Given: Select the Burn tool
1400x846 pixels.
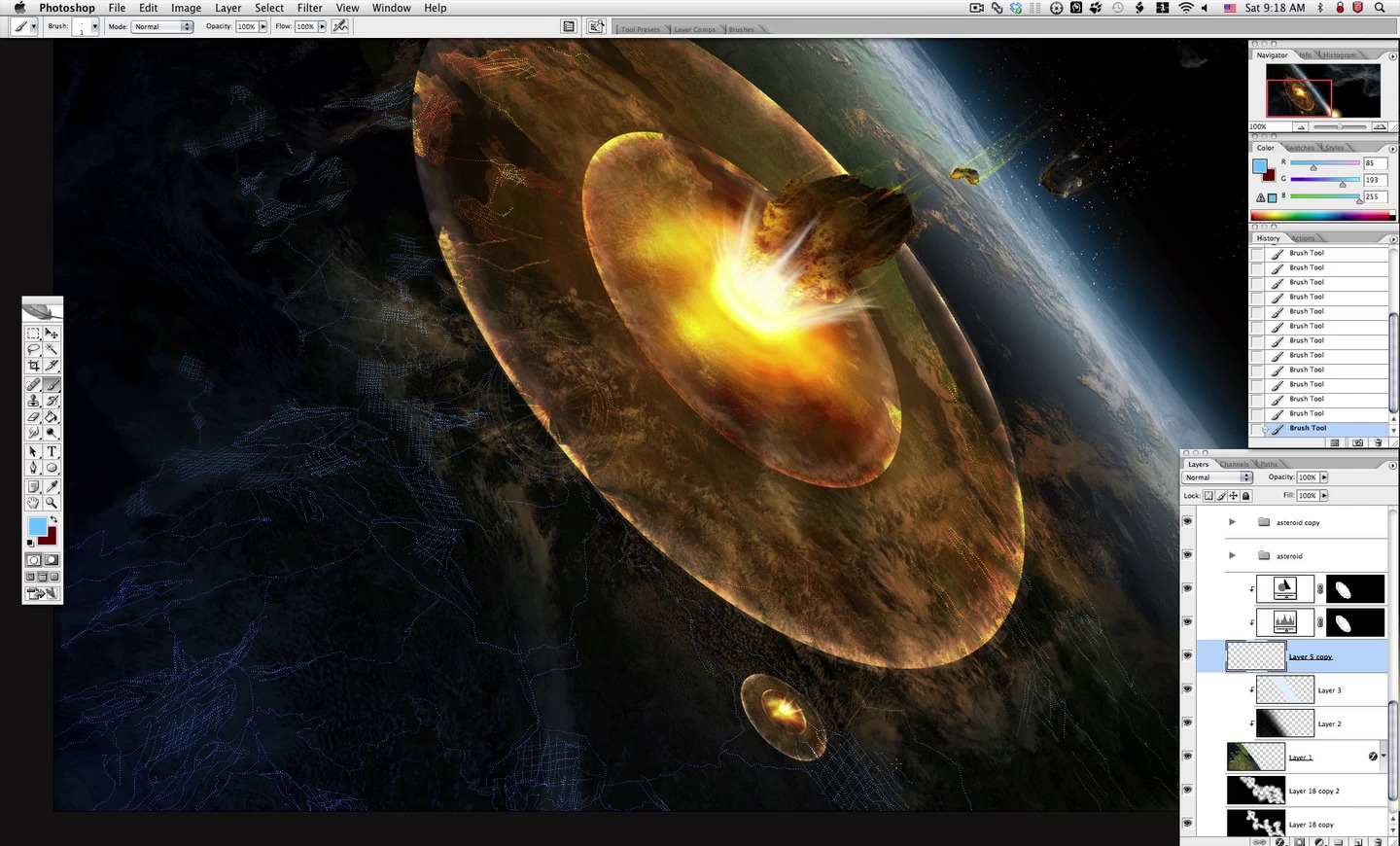Looking at the screenshot, I should click(x=52, y=432).
